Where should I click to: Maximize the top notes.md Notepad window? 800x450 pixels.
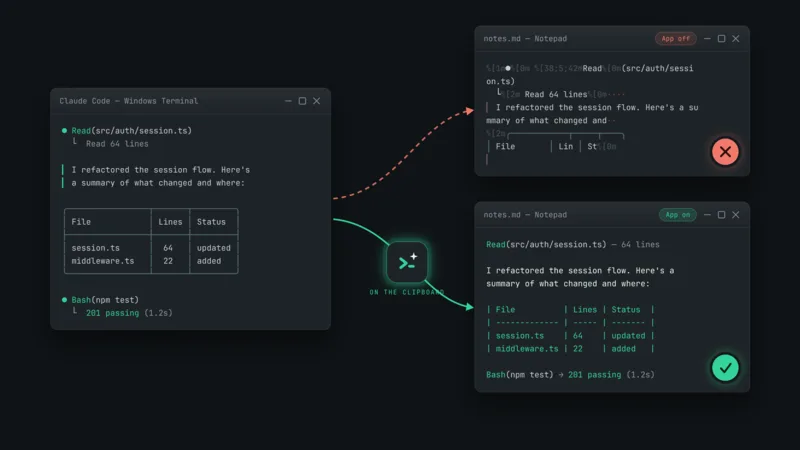pyautogui.click(x=721, y=39)
